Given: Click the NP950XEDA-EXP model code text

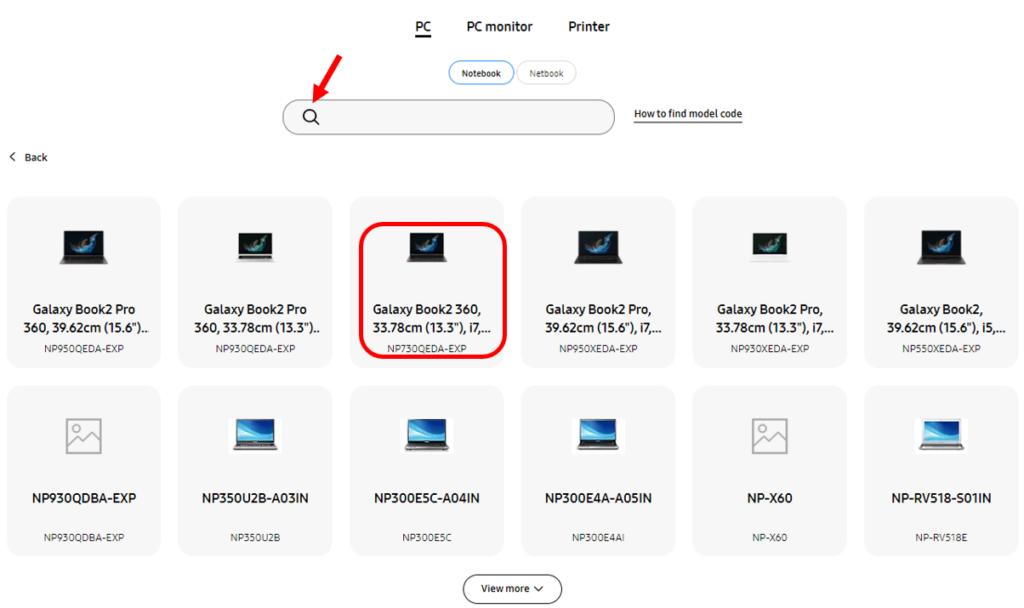Looking at the screenshot, I should click(598, 349).
